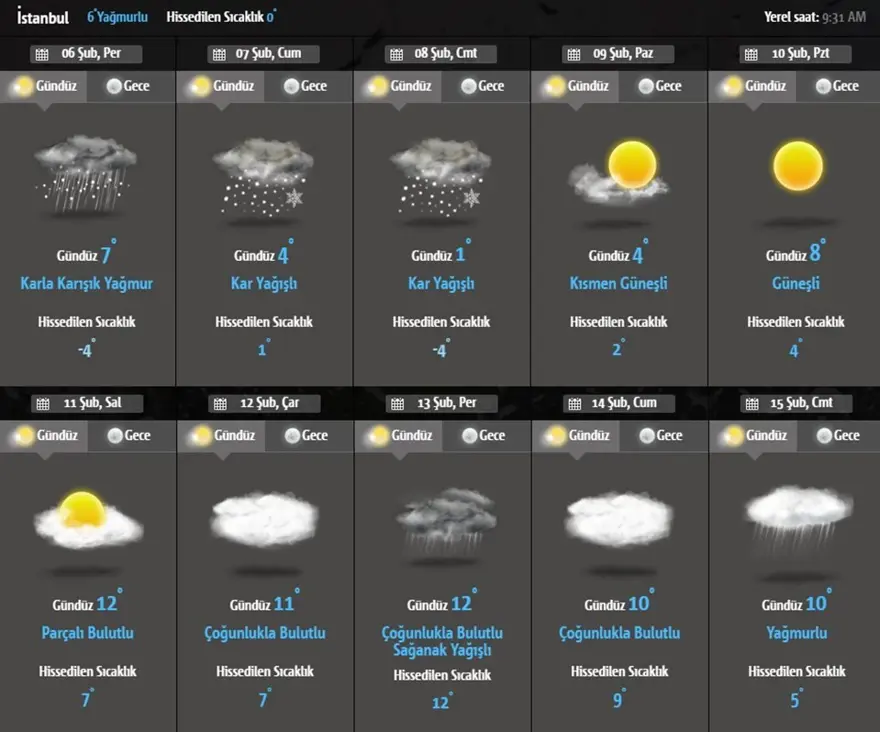Select Gündüz tab for 09 Şub
This screenshot has width=880, height=732.
[575, 86]
